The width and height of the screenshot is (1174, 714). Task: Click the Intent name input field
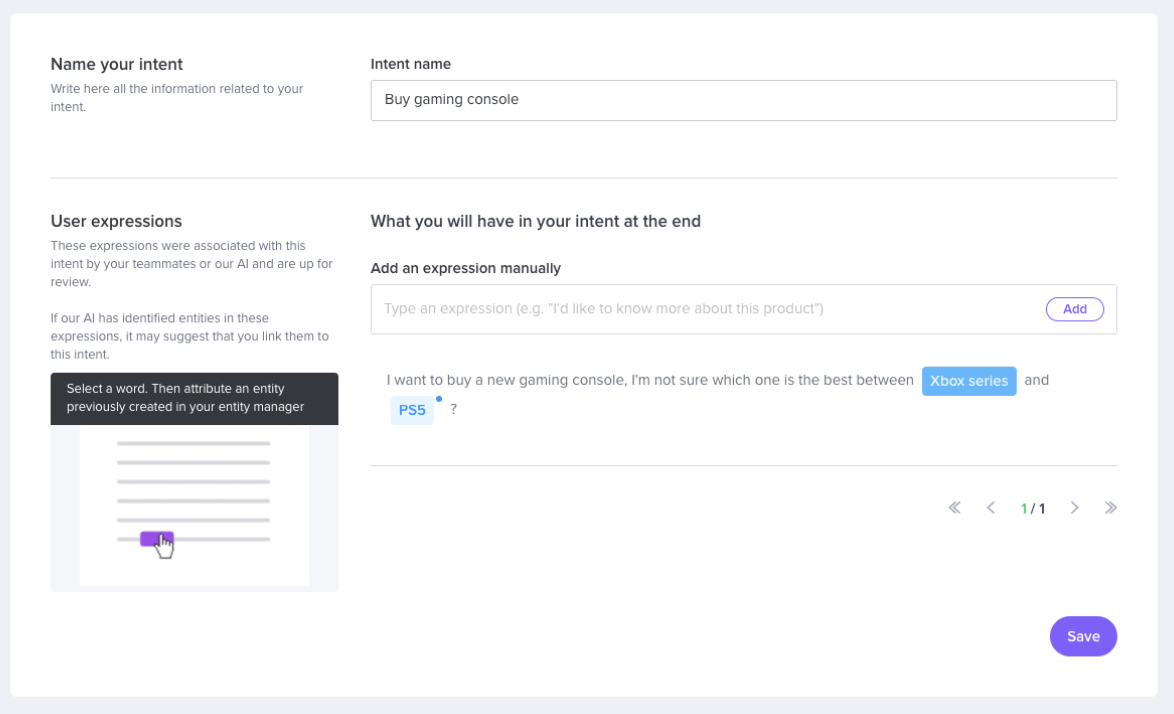[x=743, y=100]
